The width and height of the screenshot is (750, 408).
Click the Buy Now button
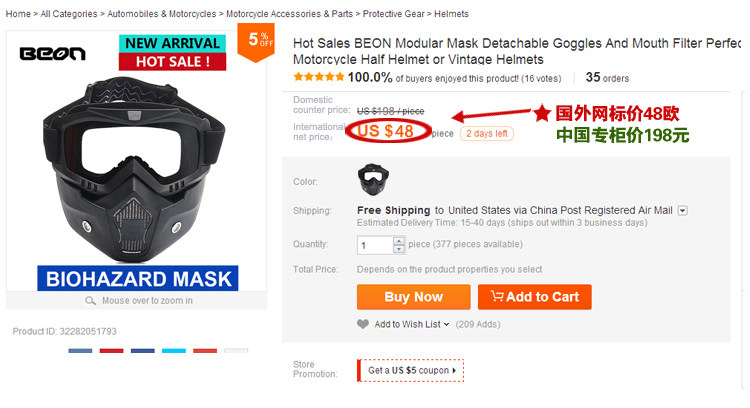click(x=413, y=297)
